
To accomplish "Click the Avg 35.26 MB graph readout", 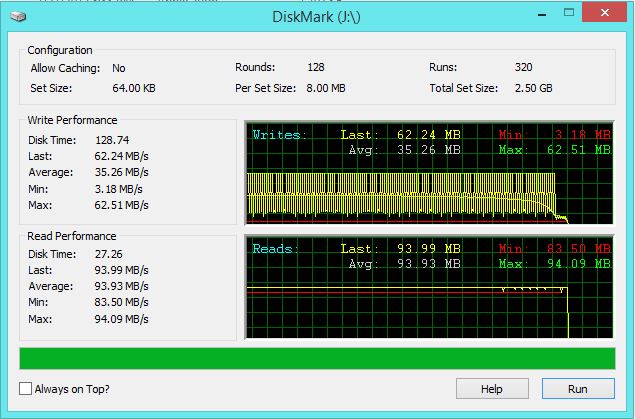I will tap(405, 150).
